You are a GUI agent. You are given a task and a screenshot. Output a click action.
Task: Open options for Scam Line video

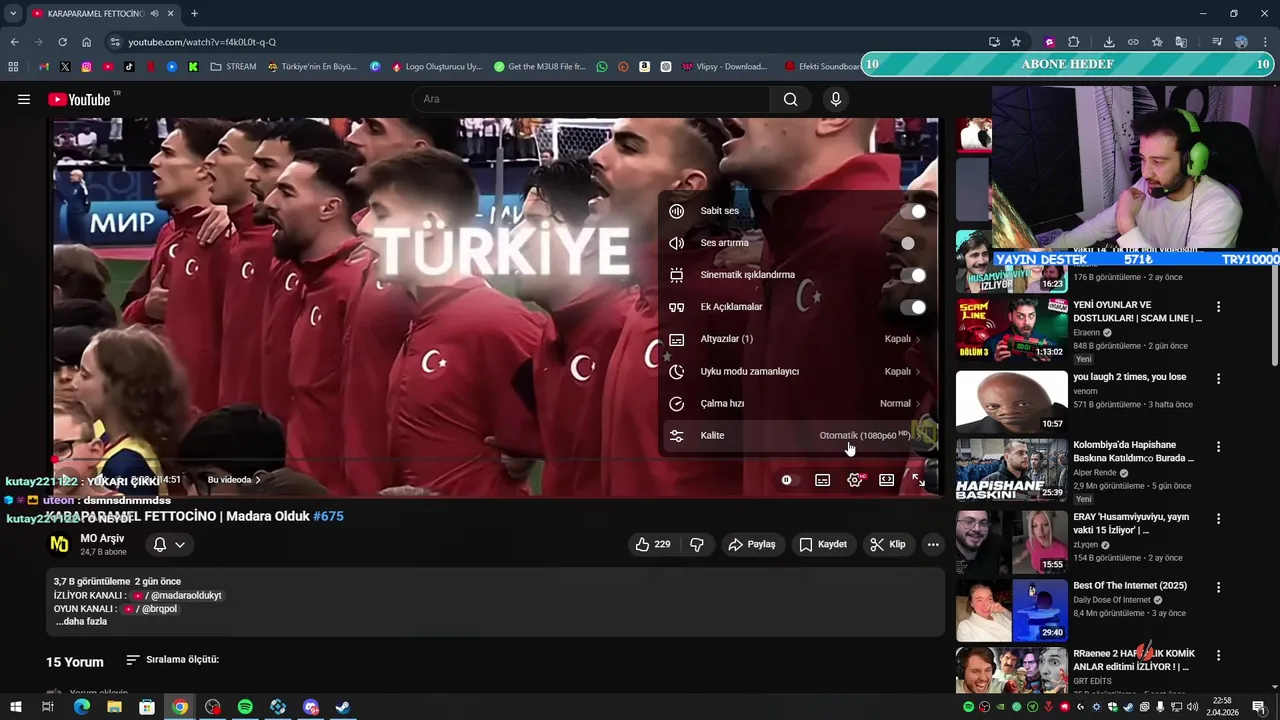click(1218, 307)
